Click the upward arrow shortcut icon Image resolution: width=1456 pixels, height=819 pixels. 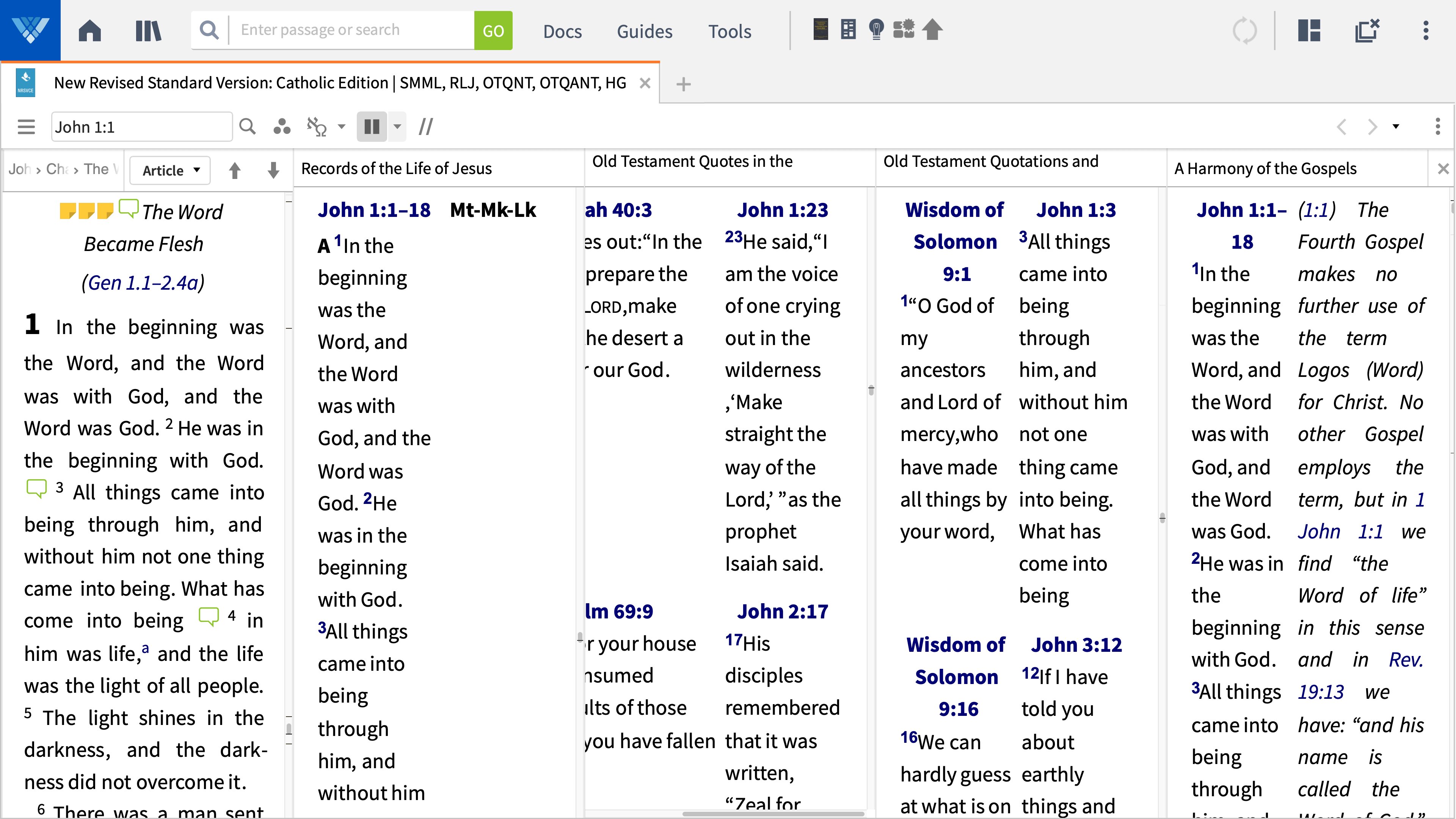[x=933, y=30]
